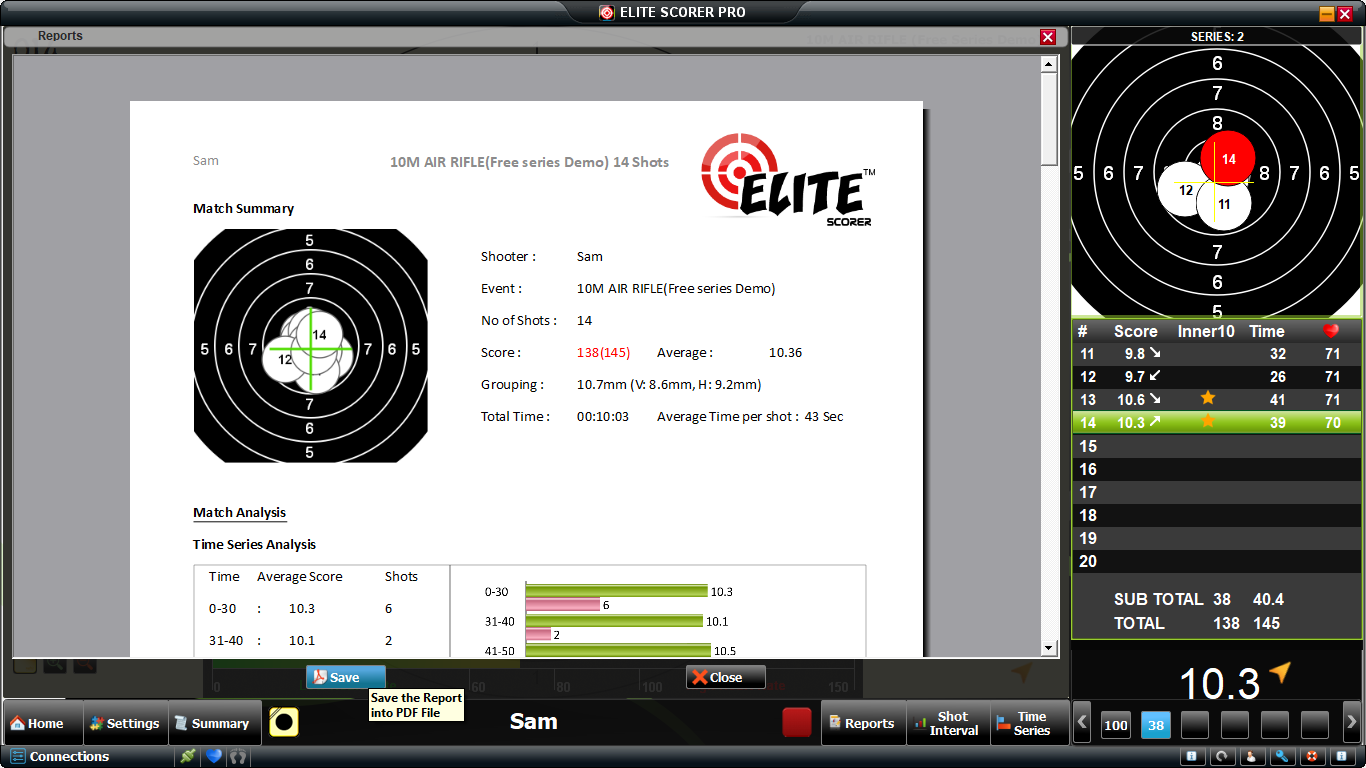Select series box showing 100
1366x768 pixels.
click(x=1116, y=725)
